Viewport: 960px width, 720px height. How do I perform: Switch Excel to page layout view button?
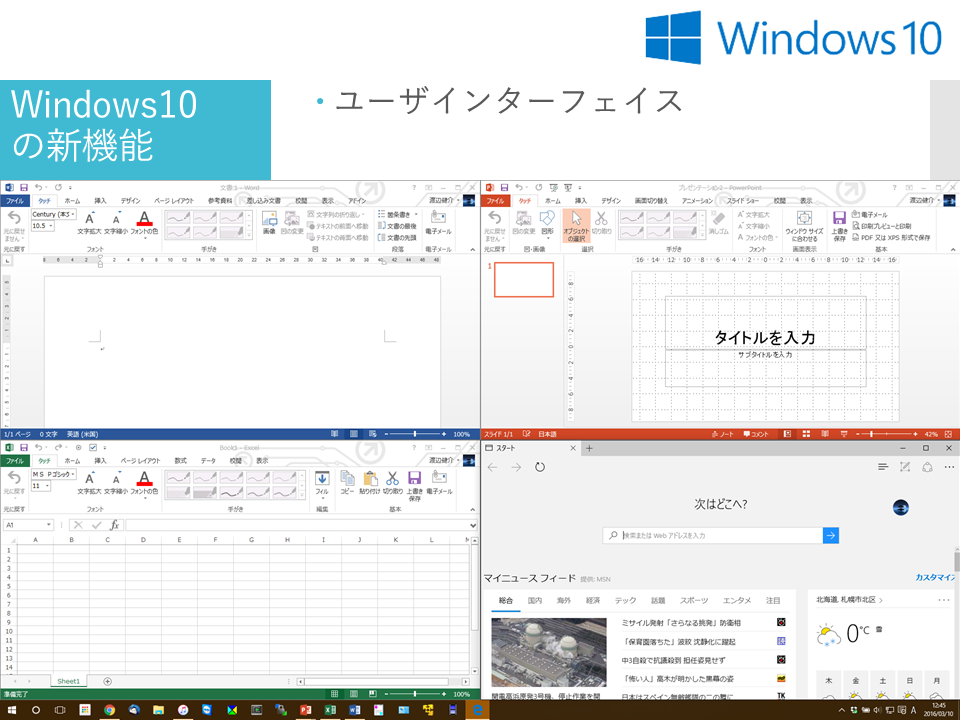tap(353, 694)
